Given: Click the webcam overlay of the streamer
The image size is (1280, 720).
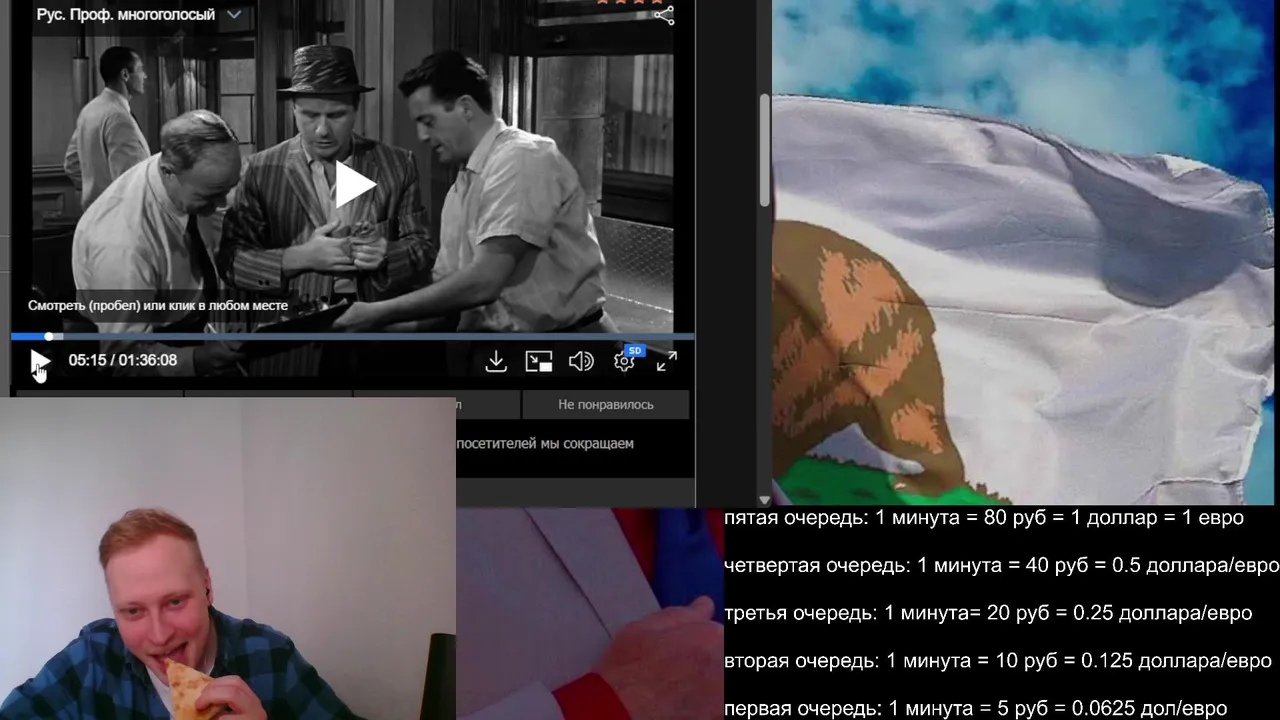Looking at the screenshot, I should pos(228,558).
